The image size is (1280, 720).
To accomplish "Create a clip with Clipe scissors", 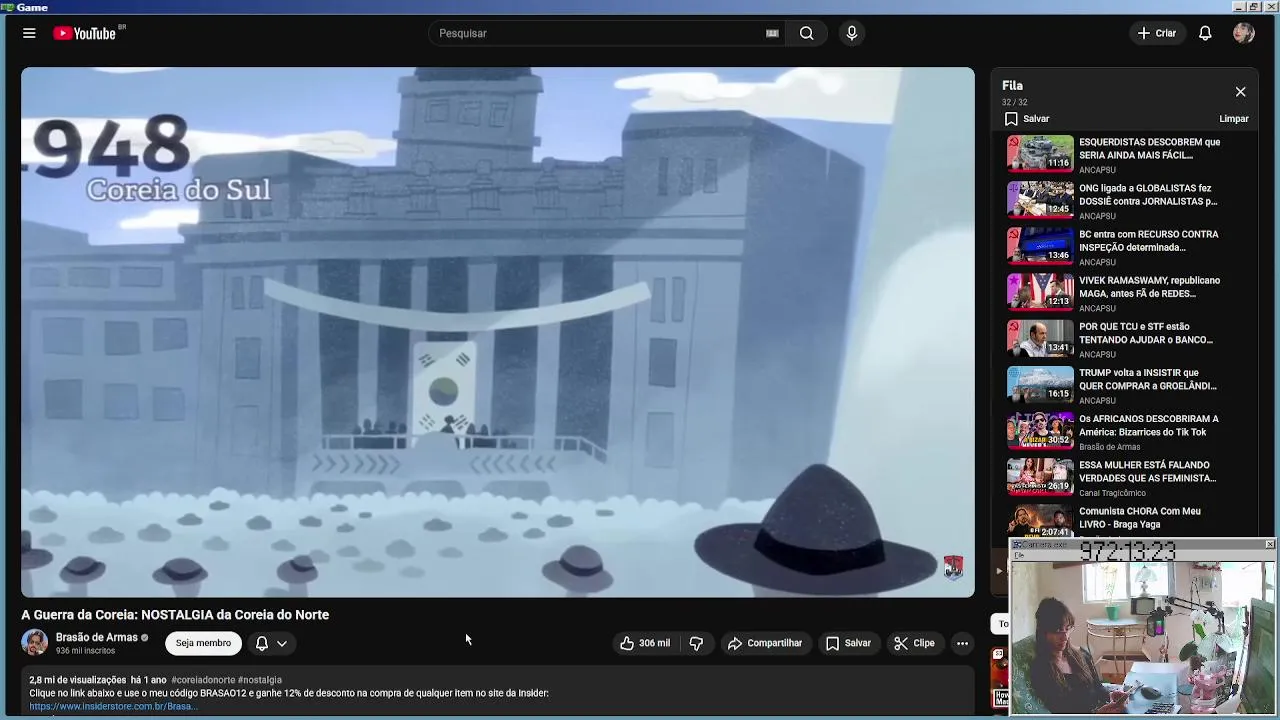I will (915, 643).
